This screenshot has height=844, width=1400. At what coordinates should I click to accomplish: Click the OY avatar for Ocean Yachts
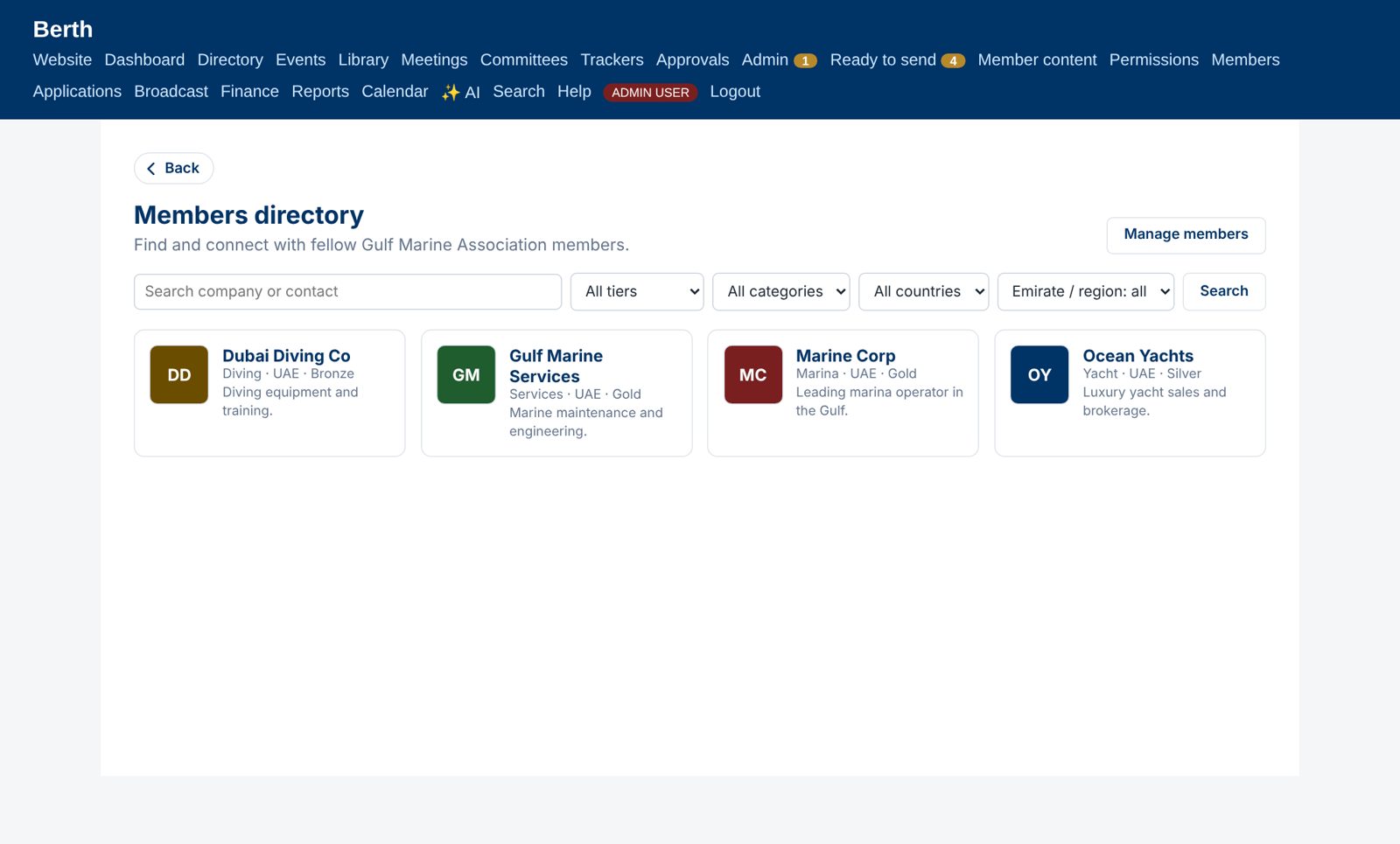[x=1039, y=374]
